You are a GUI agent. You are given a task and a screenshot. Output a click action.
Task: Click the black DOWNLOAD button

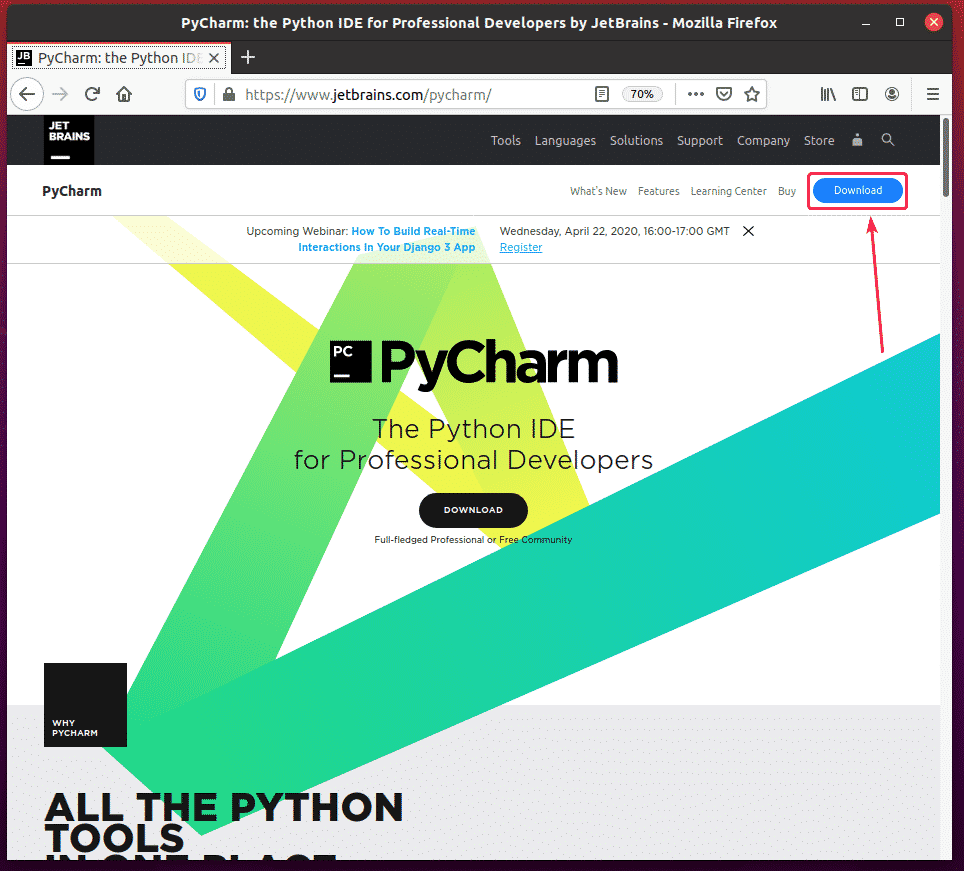tap(473, 510)
